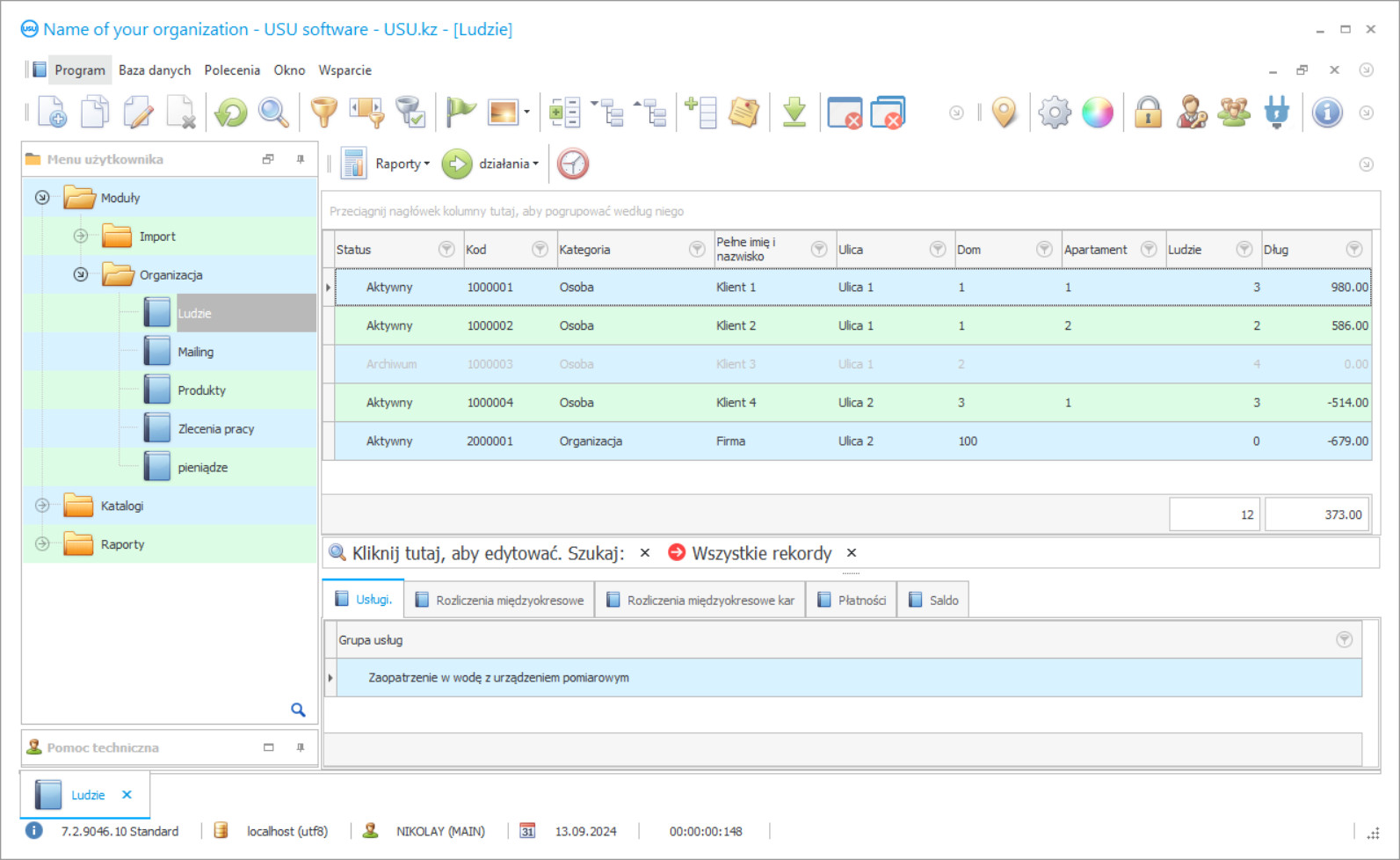Open the Program menu
The width and height of the screenshot is (1400, 860).
(79, 70)
